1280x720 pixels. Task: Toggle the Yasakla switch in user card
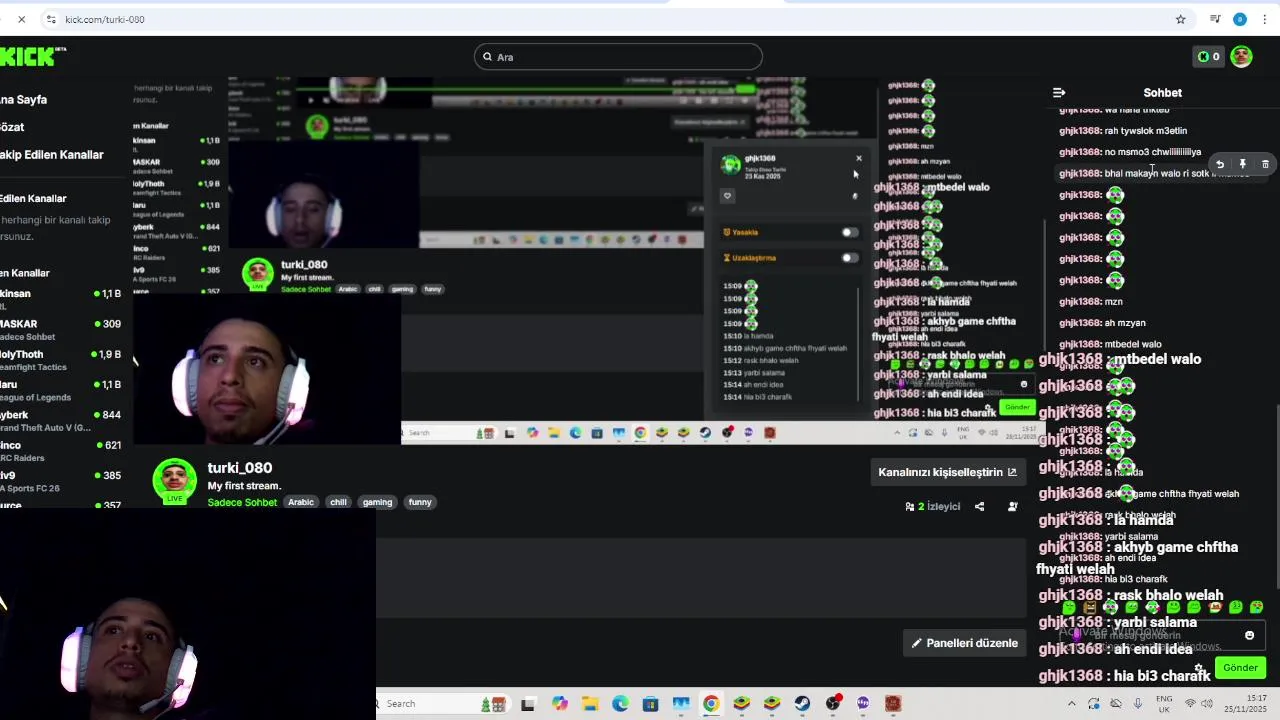tap(848, 232)
